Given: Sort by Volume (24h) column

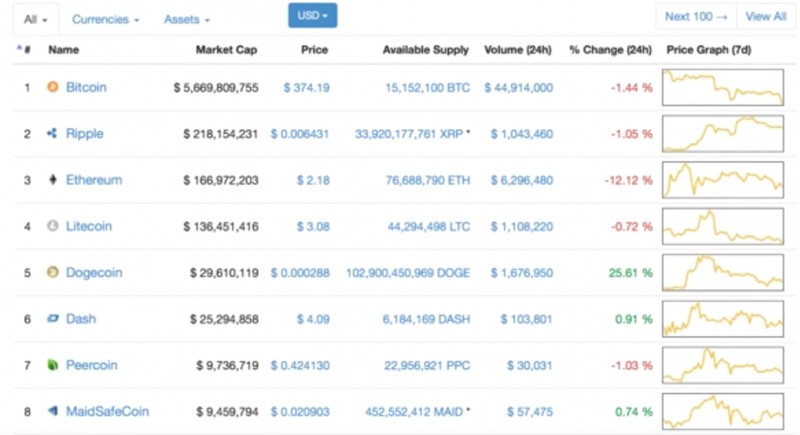Looking at the screenshot, I should click(x=518, y=49).
